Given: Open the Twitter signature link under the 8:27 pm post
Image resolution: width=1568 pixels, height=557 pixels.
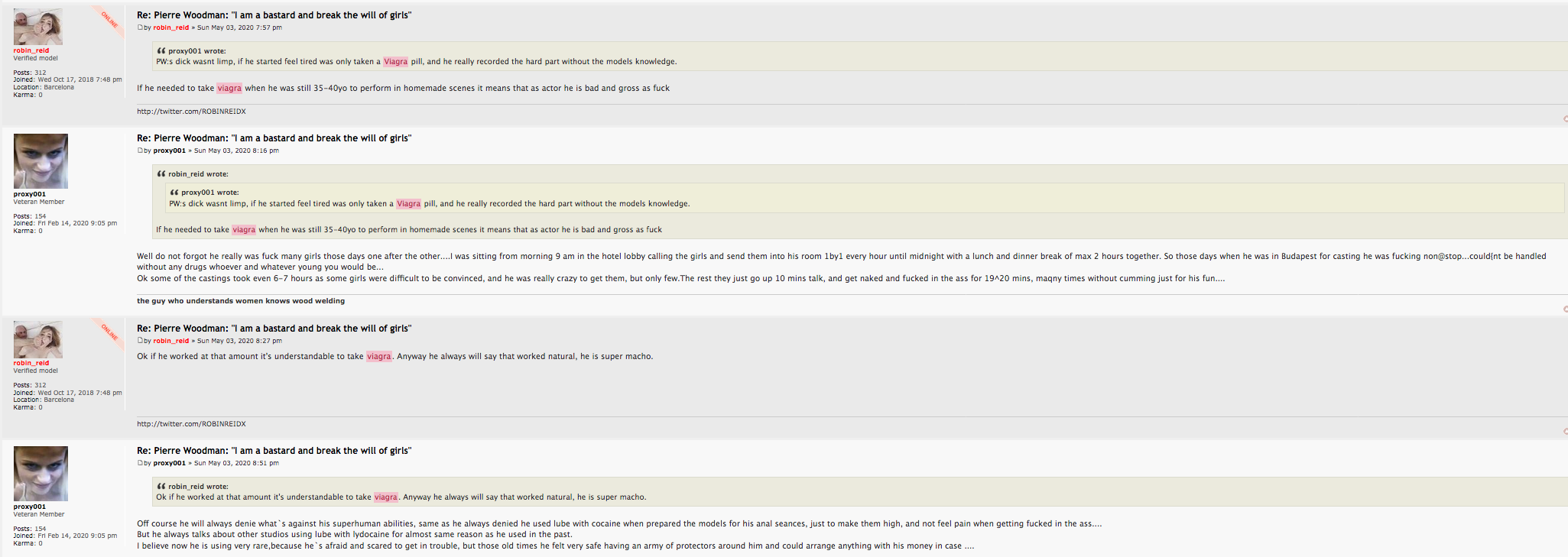Looking at the screenshot, I should [x=191, y=424].
